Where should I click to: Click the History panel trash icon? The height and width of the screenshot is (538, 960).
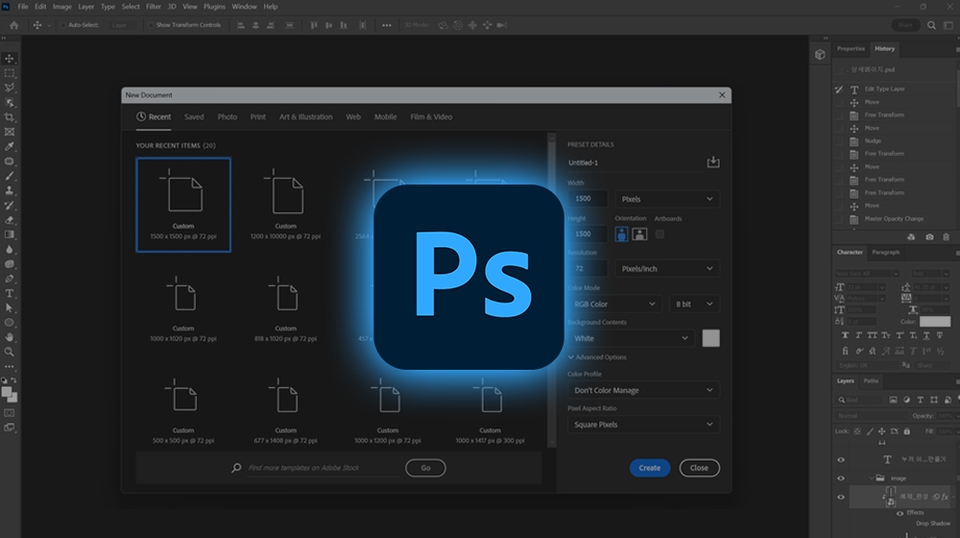pyautogui.click(x=946, y=237)
